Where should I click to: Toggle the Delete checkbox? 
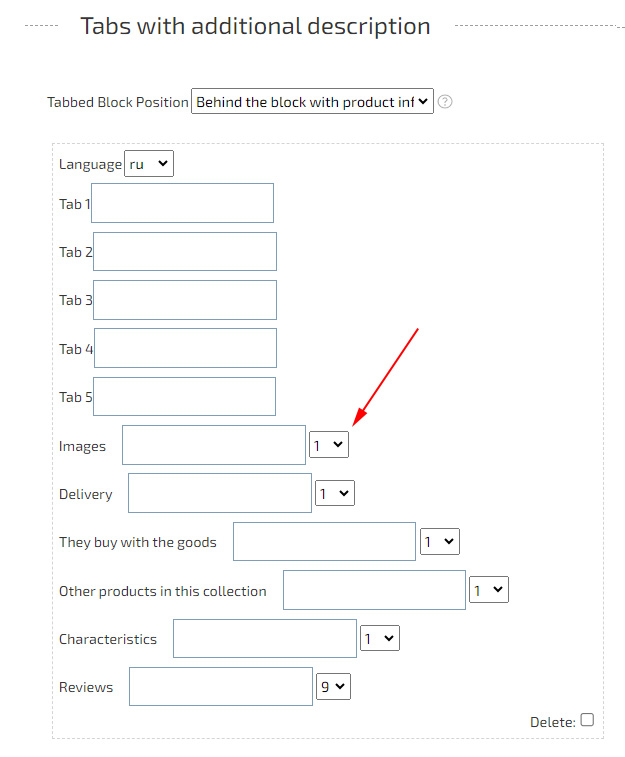587,720
